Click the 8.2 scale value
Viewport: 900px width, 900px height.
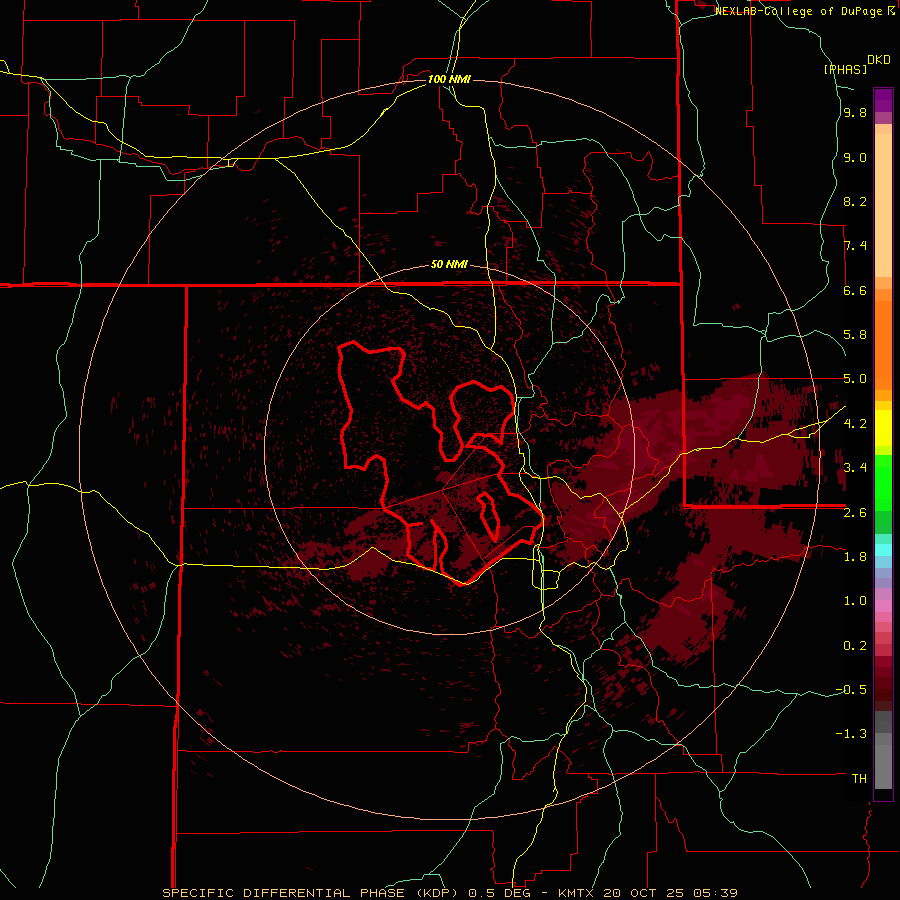(x=855, y=201)
